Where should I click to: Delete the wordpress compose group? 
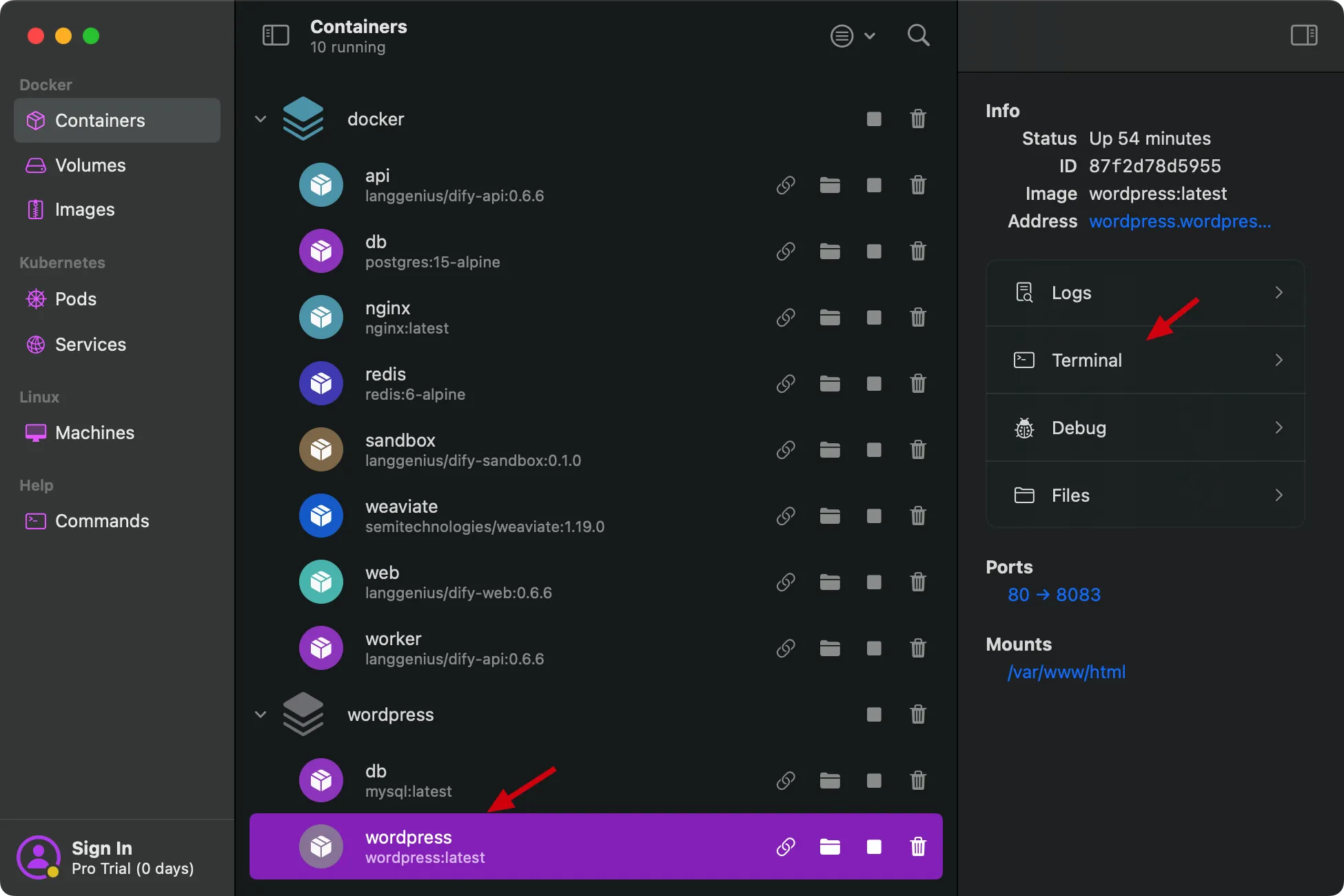[918, 715]
